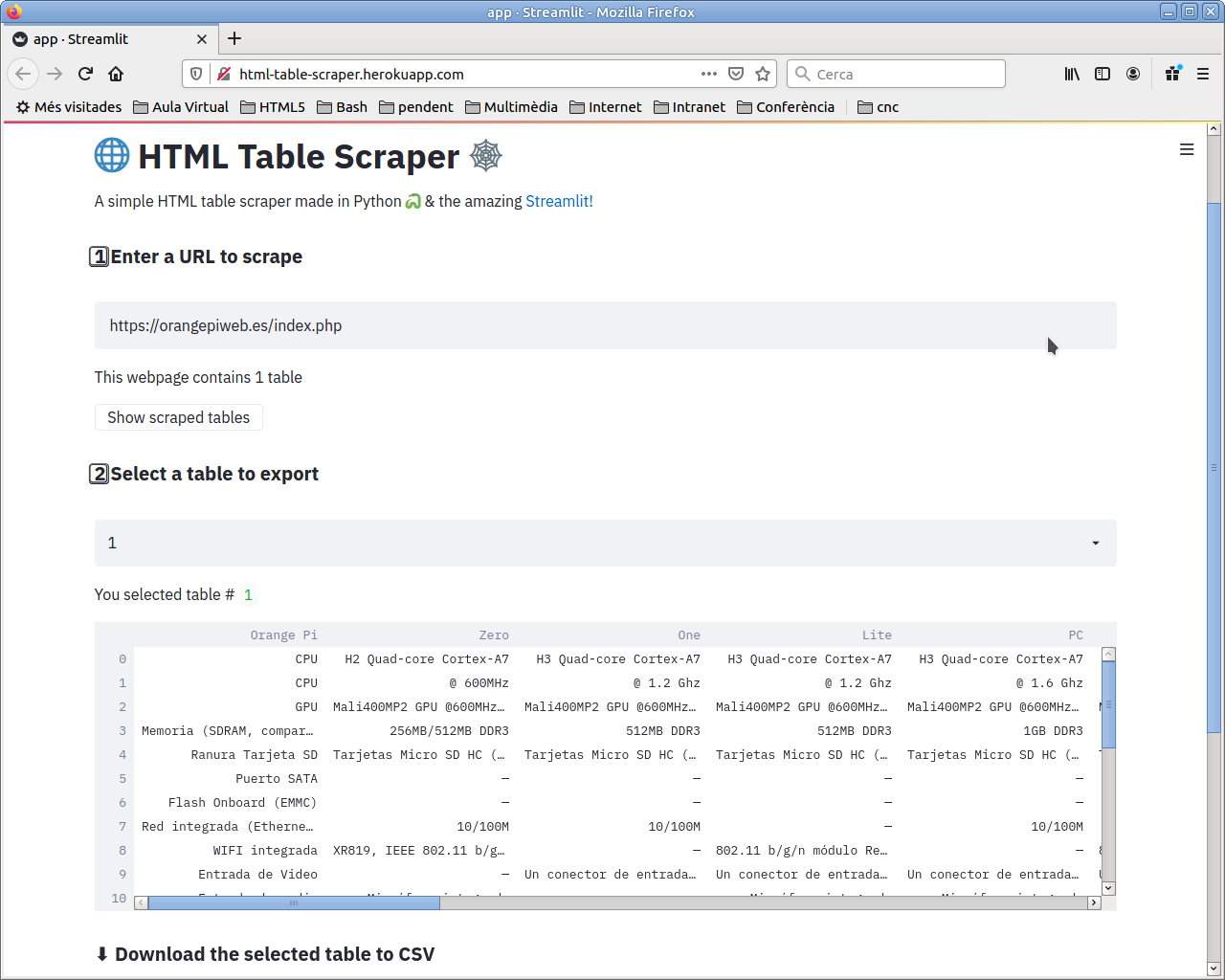Open the extensions gift icon
The width and height of the screenshot is (1225, 980).
(1173, 74)
